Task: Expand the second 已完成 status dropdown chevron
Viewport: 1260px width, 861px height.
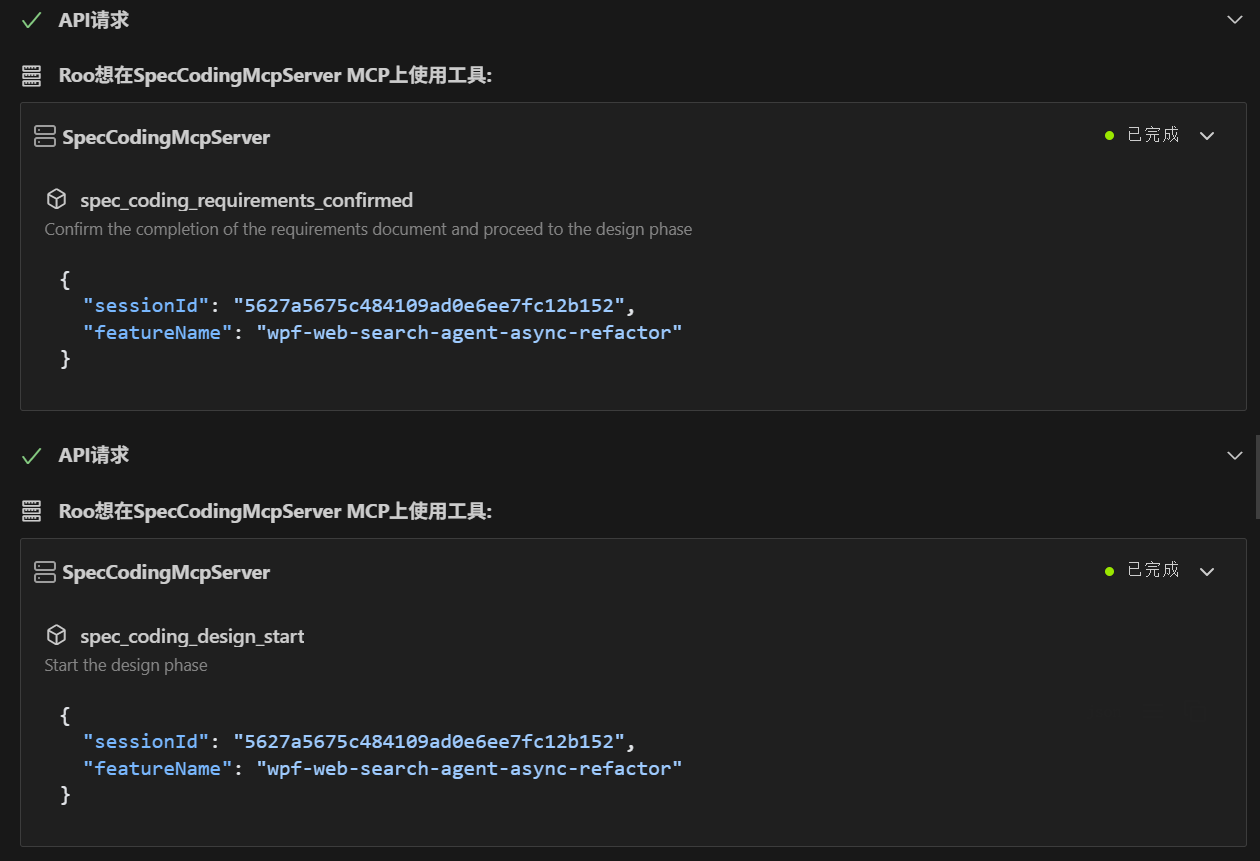Action: pyautogui.click(x=1207, y=572)
